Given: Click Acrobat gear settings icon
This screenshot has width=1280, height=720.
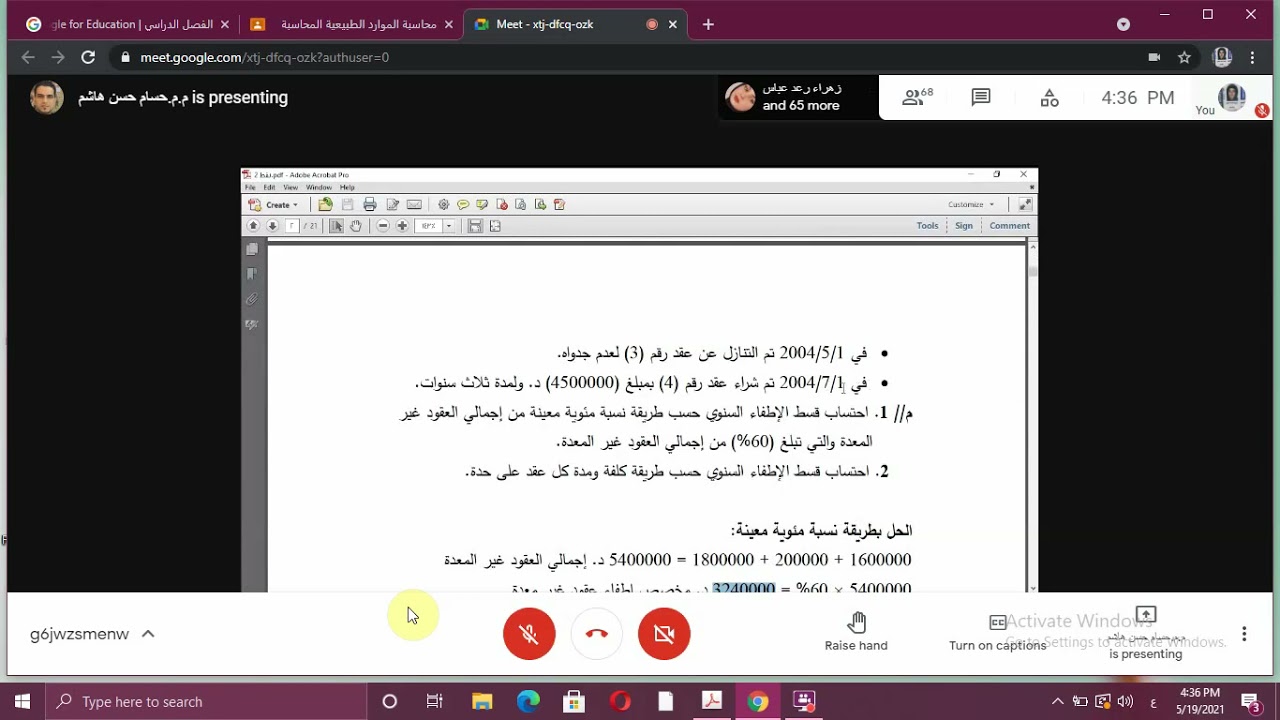Looking at the screenshot, I should click(443, 204).
